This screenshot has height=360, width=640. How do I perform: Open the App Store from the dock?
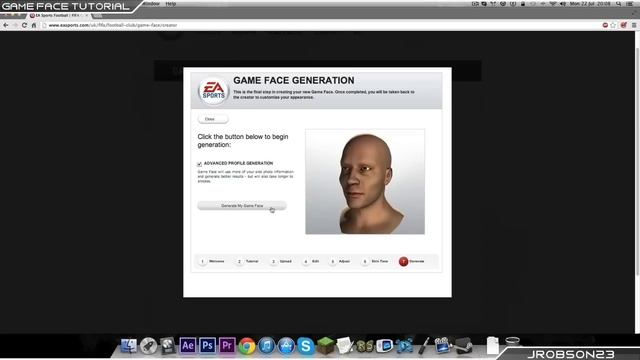pos(286,346)
